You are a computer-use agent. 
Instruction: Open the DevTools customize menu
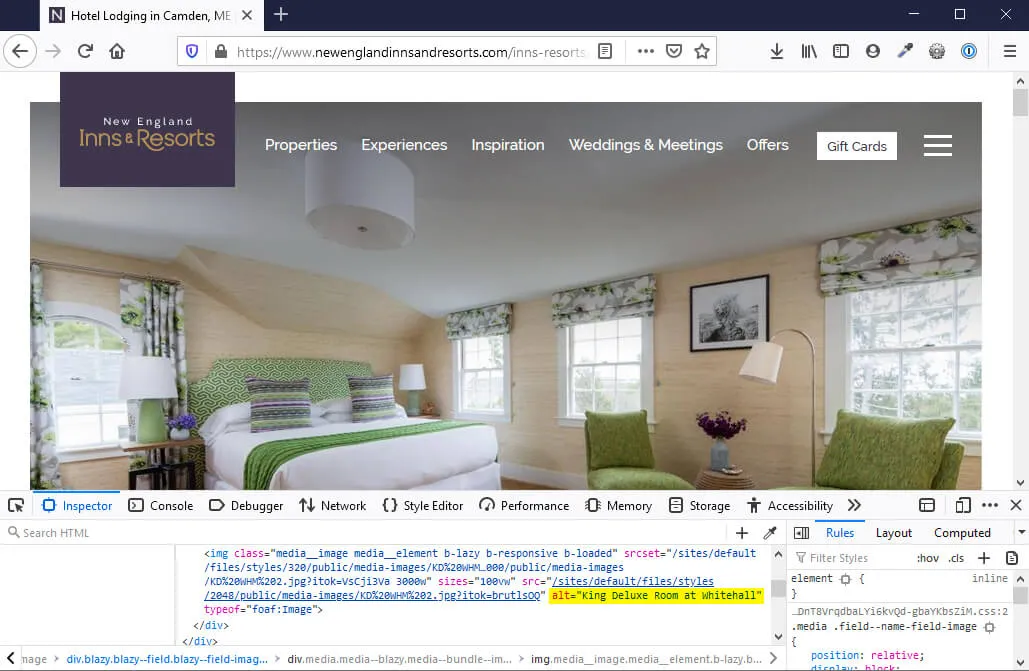989,505
